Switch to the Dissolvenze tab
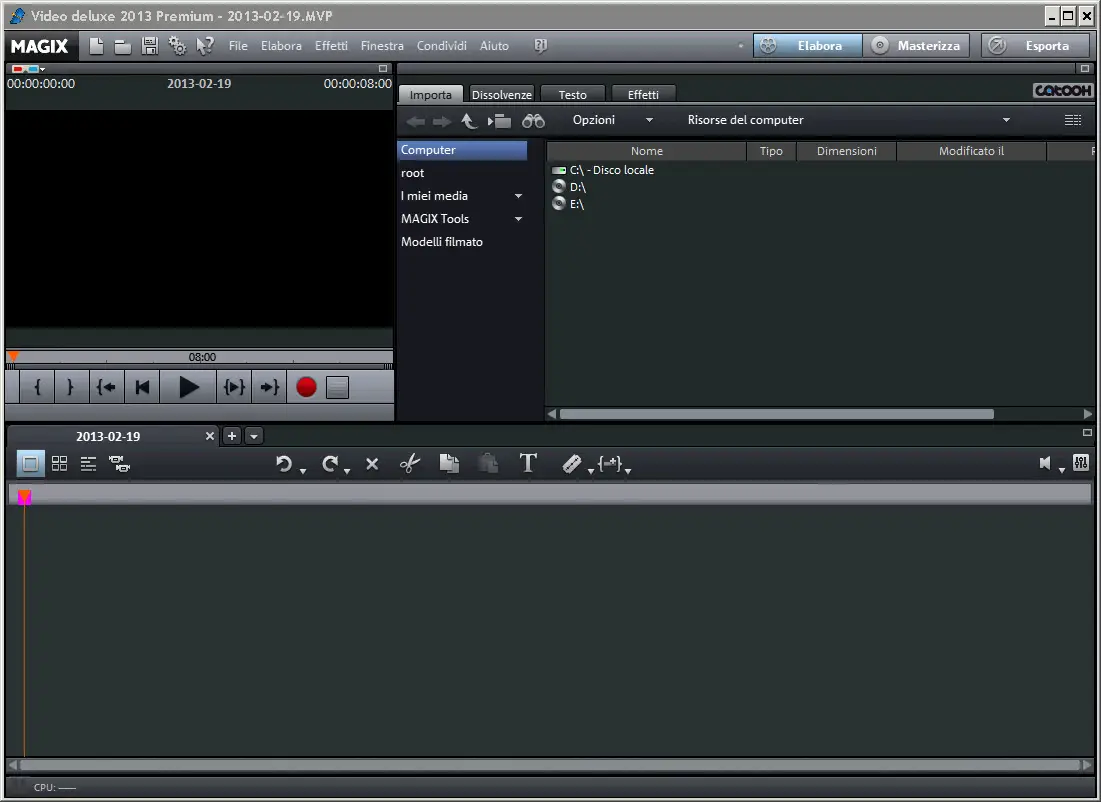 coord(501,94)
